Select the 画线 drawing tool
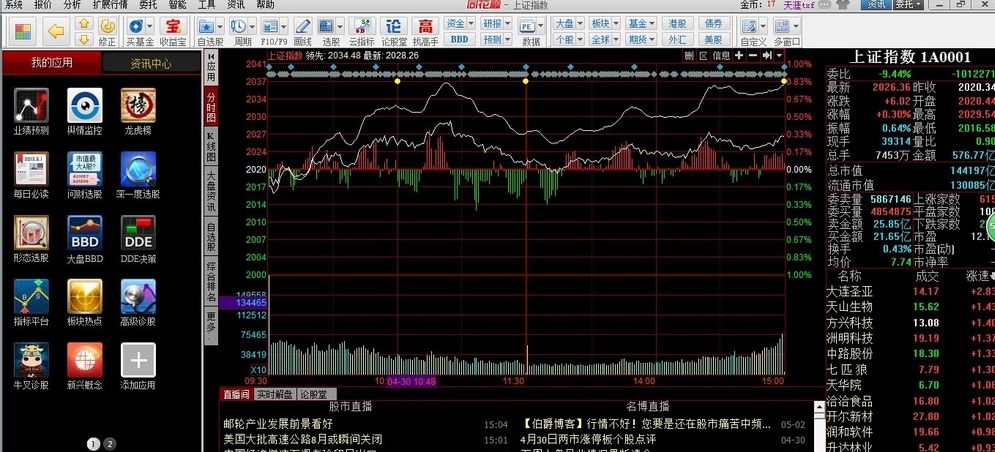995x452 pixels. 302,30
